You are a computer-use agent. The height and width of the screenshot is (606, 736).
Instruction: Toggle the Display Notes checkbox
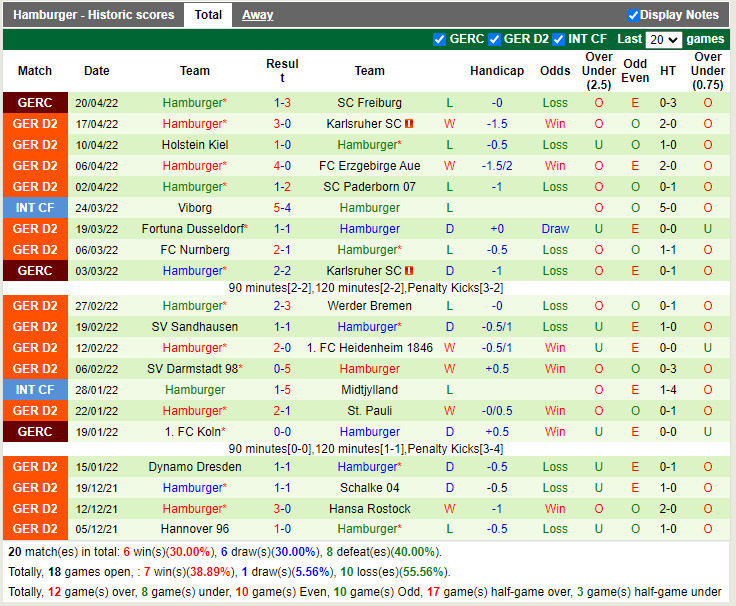(633, 15)
